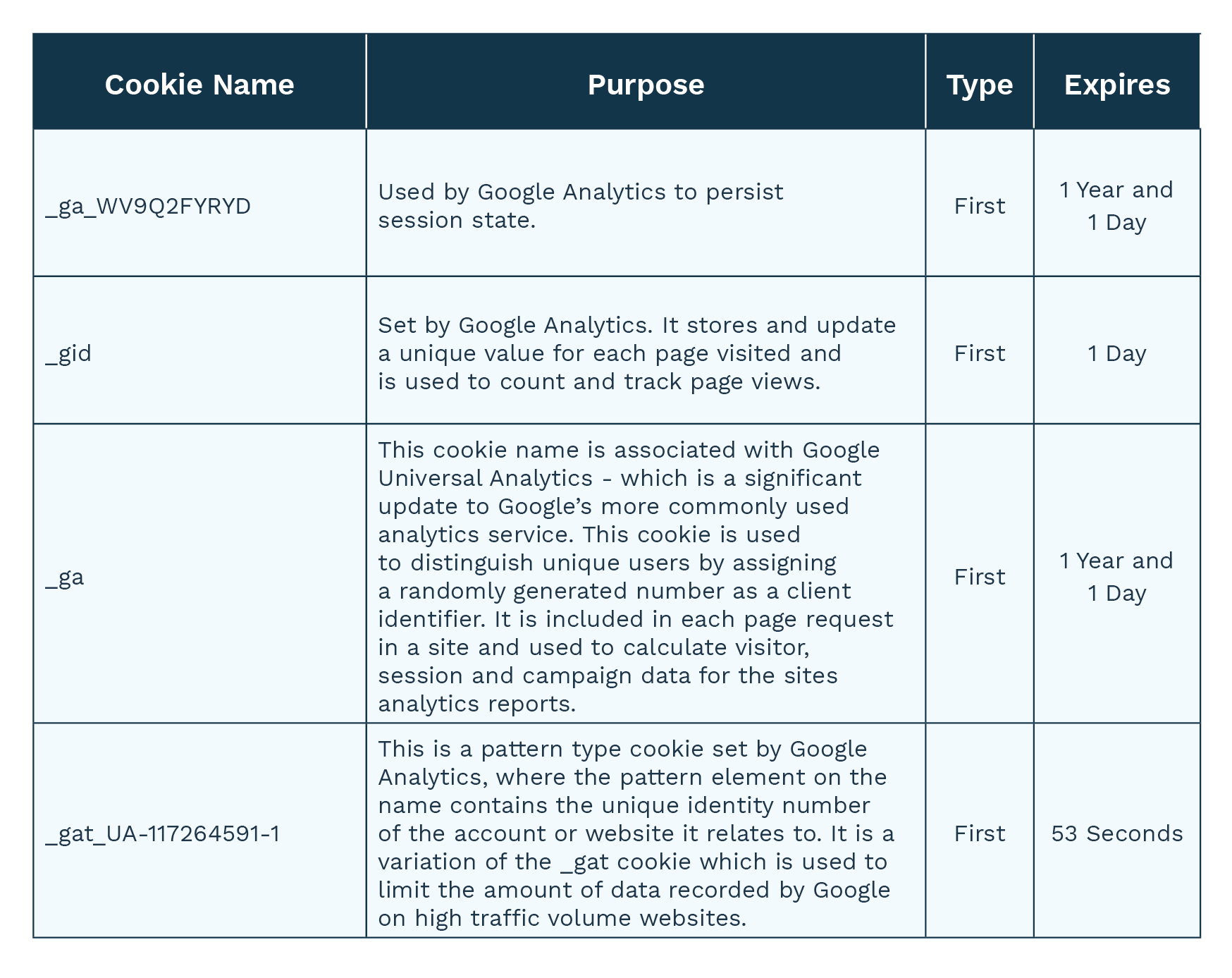Click the Type cell in the _ga row

click(x=979, y=577)
